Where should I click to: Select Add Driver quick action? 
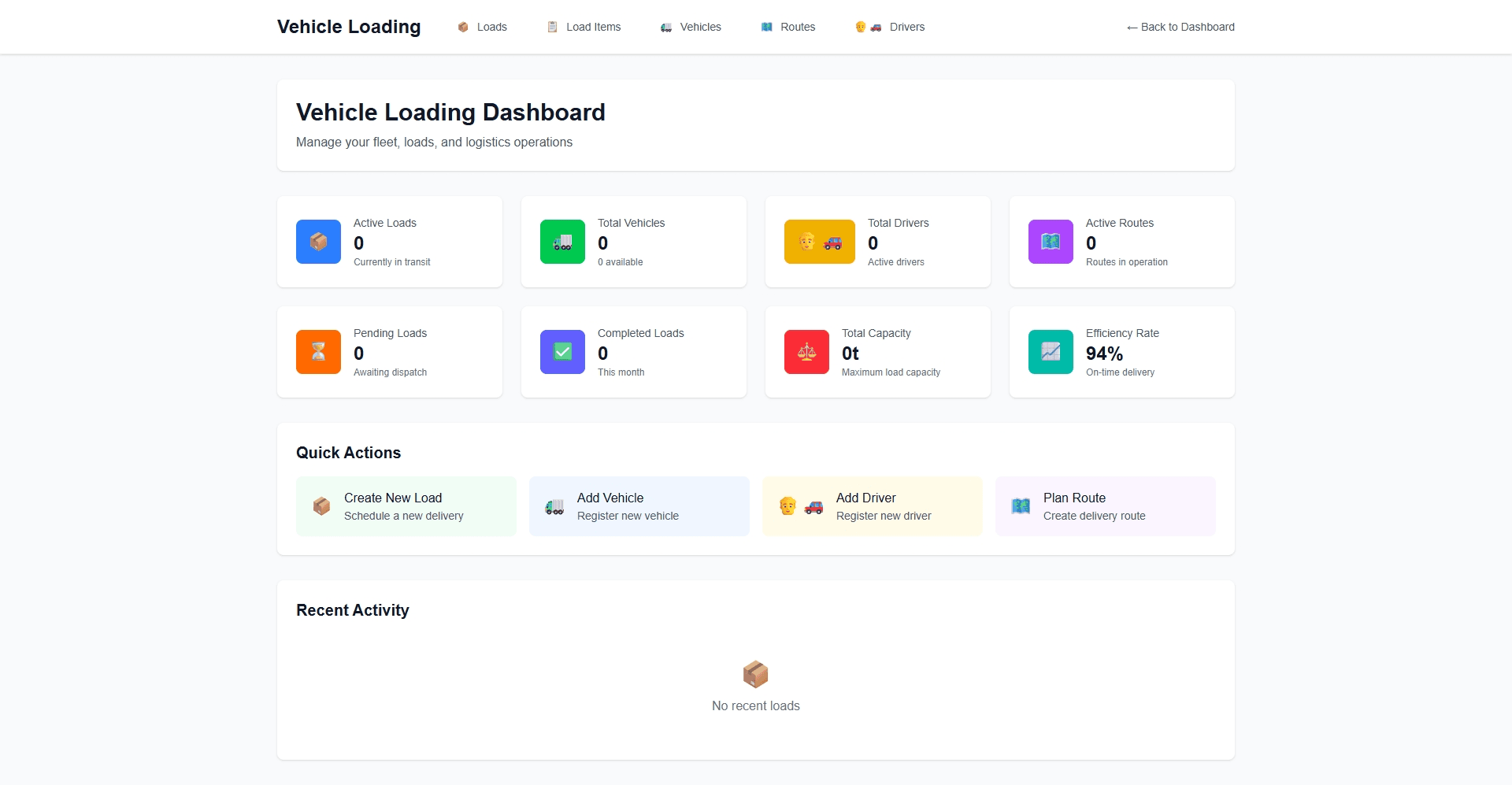point(872,506)
